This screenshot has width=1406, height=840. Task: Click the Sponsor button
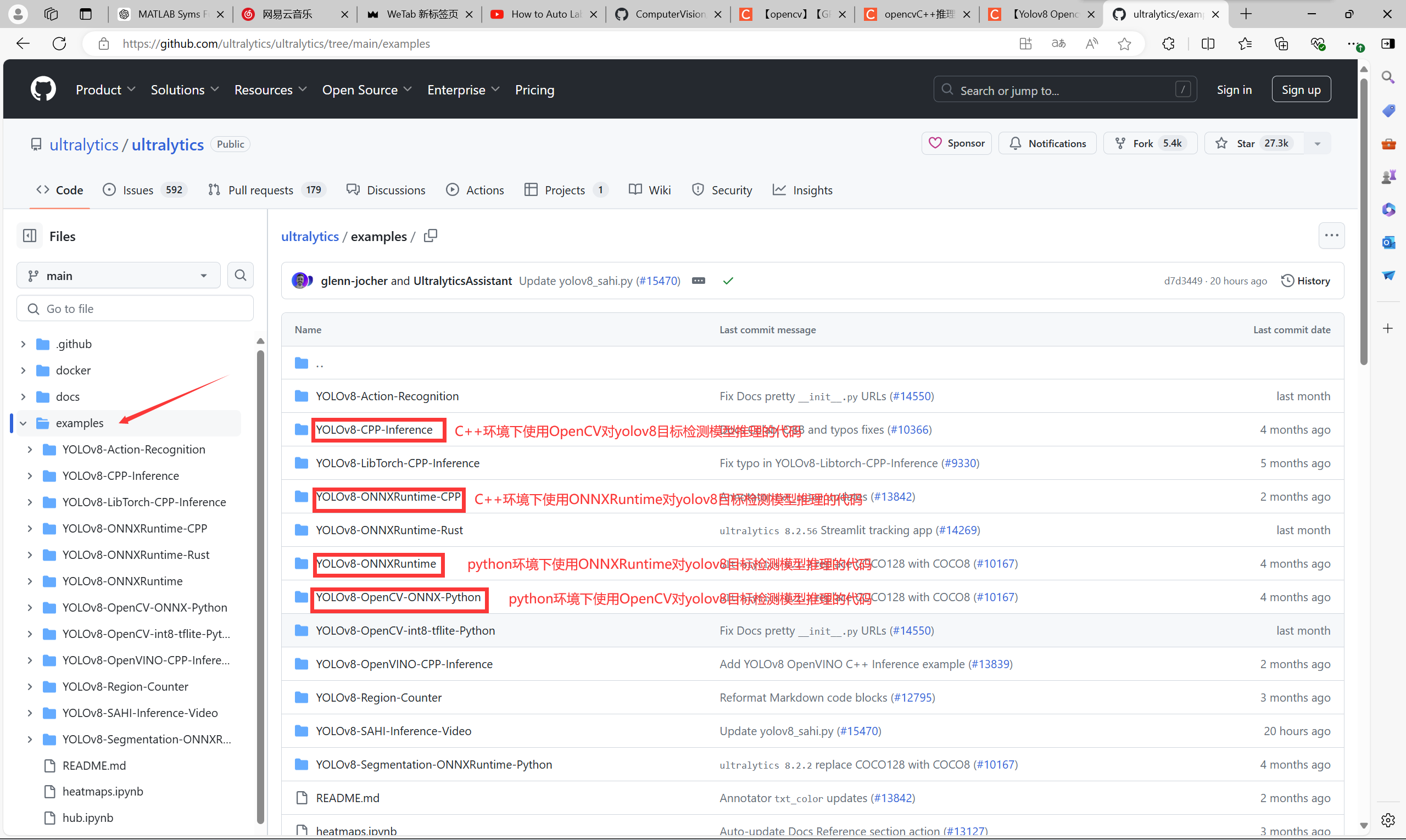click(x=956, y=143)
